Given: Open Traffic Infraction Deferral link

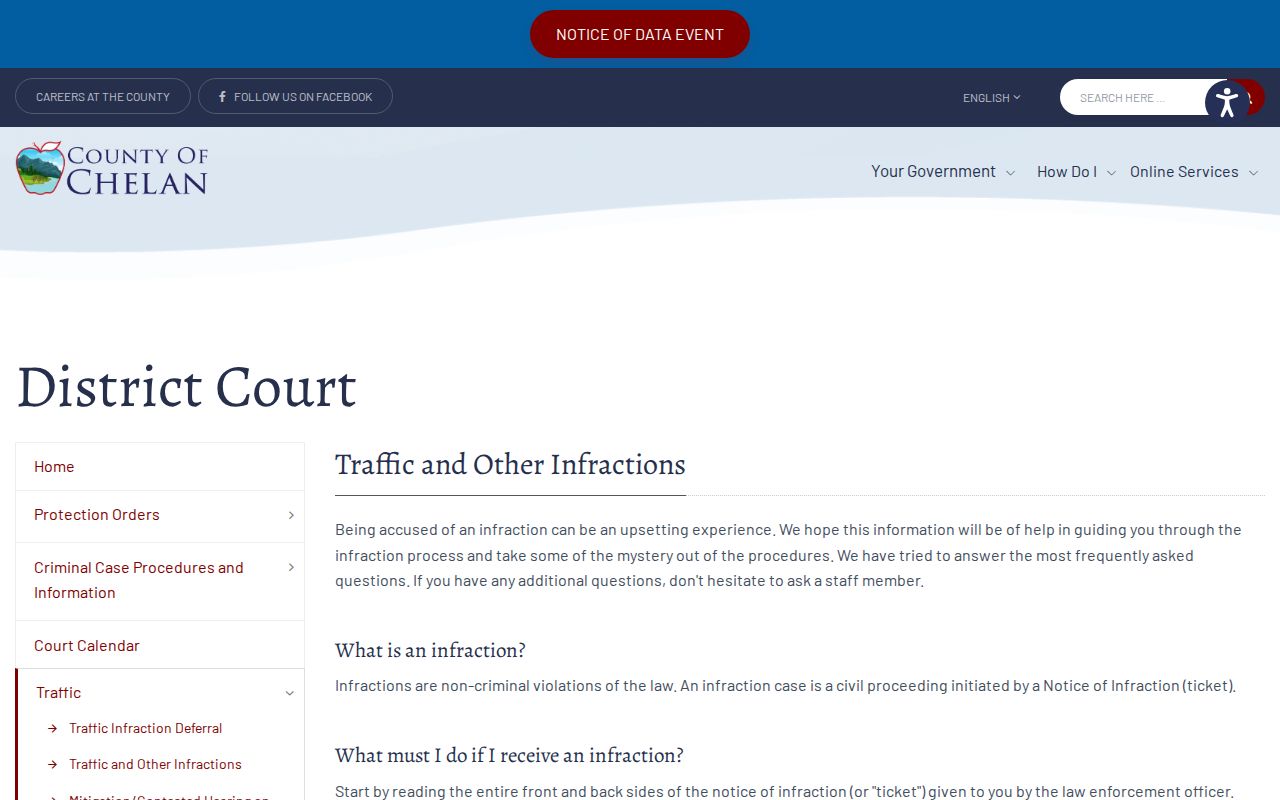Looking at the screenshot, I should 146,729.
